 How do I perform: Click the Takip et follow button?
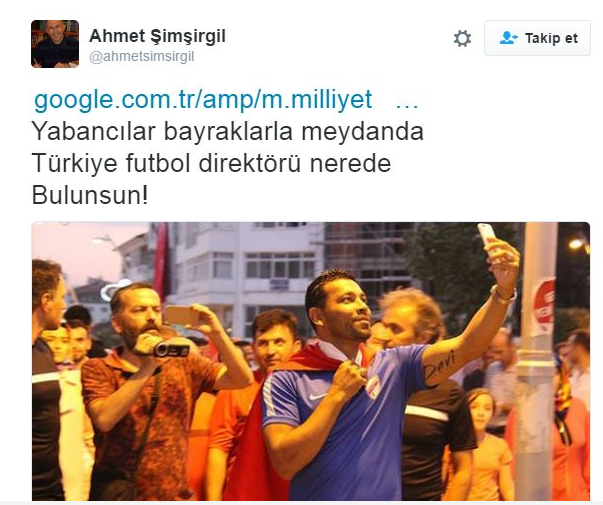(x=537, y=38)
